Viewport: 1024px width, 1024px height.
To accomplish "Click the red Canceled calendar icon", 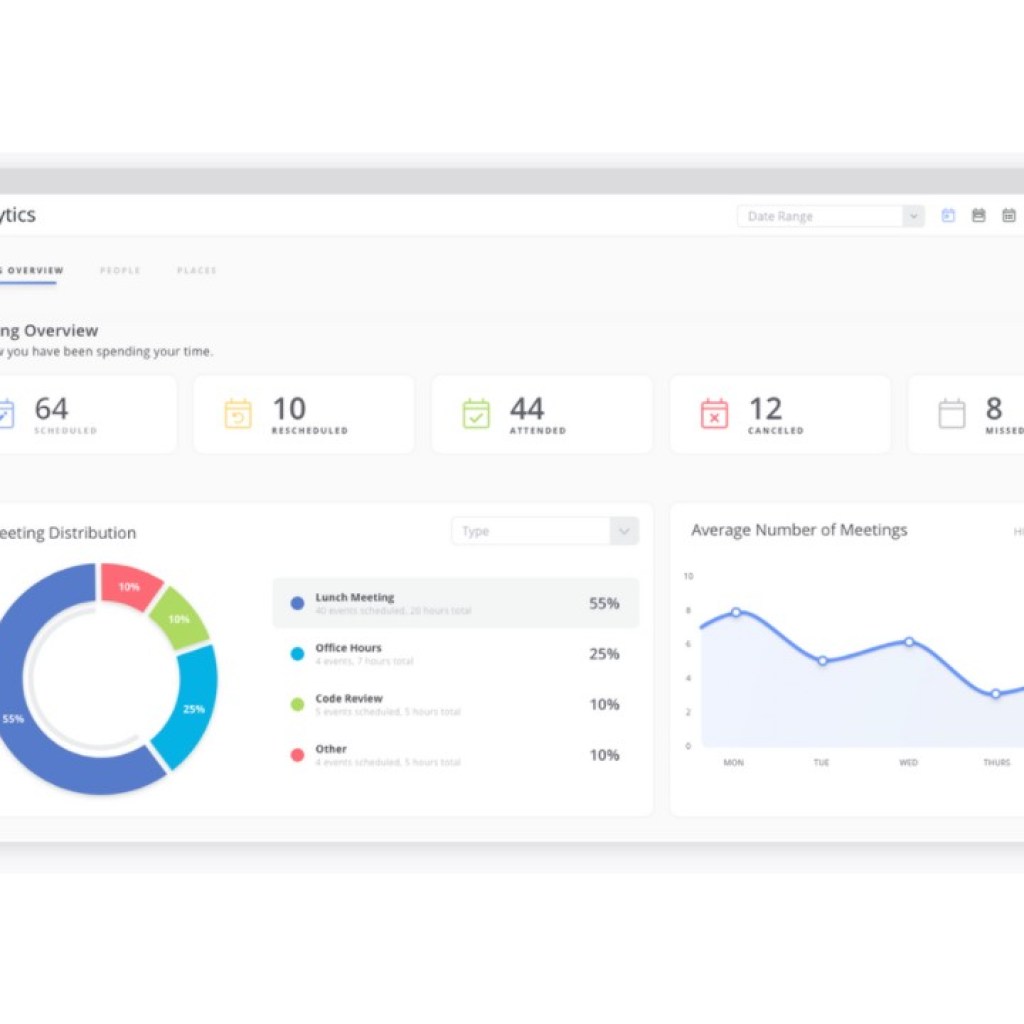I will tap(714, 414).
